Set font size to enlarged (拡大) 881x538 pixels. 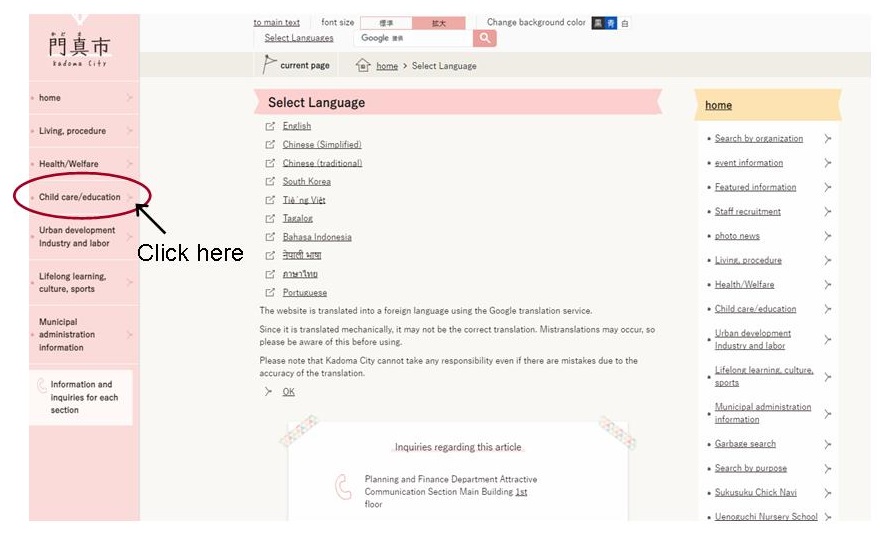438,23
